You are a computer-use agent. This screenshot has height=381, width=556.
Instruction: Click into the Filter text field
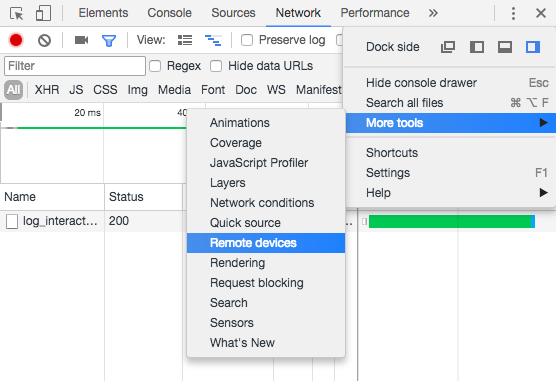pyautogui.click(x=75, y=66)
